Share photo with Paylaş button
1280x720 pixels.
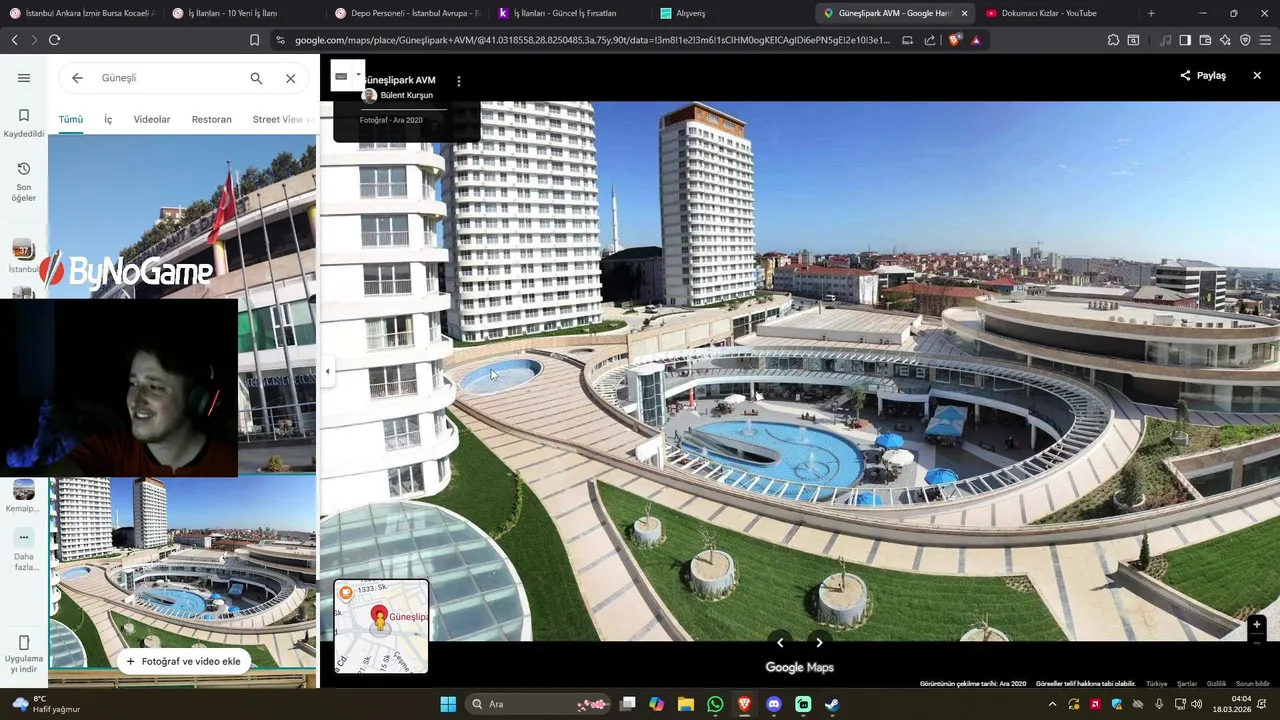tap(1203, 75)
